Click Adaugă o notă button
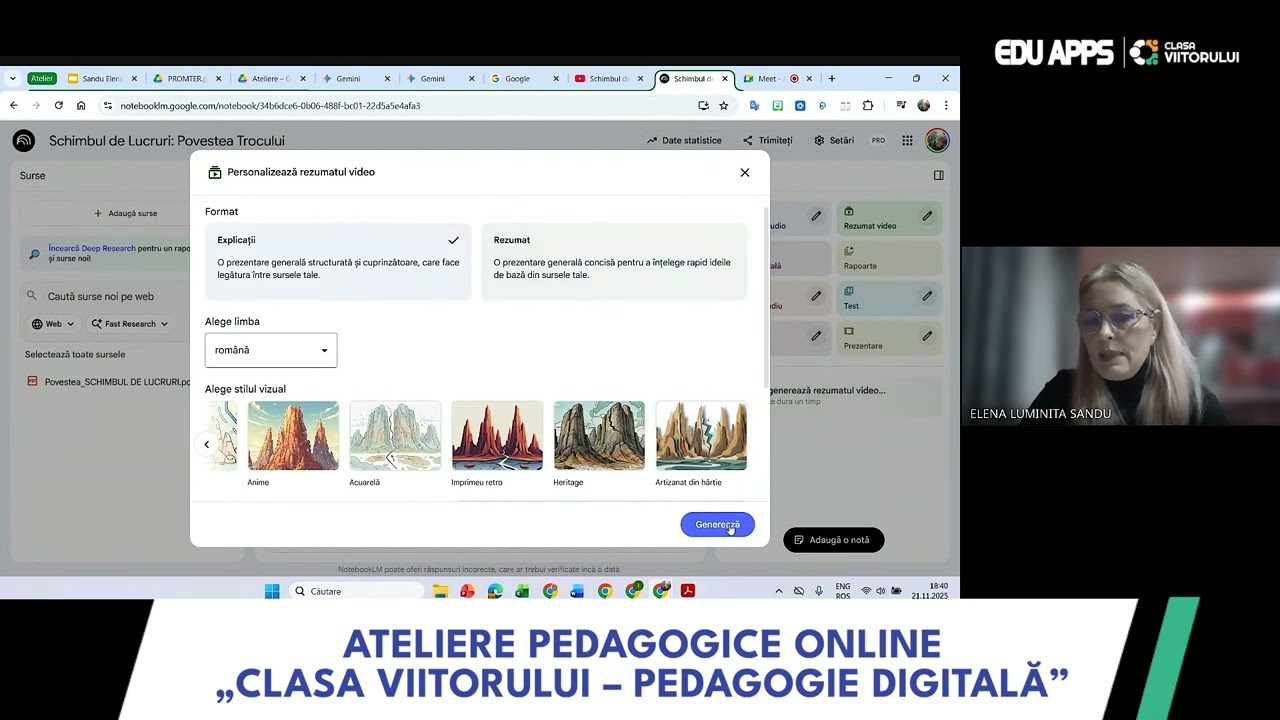Image resolution: width=1280 pixels, height=720 pixels. 833,540
